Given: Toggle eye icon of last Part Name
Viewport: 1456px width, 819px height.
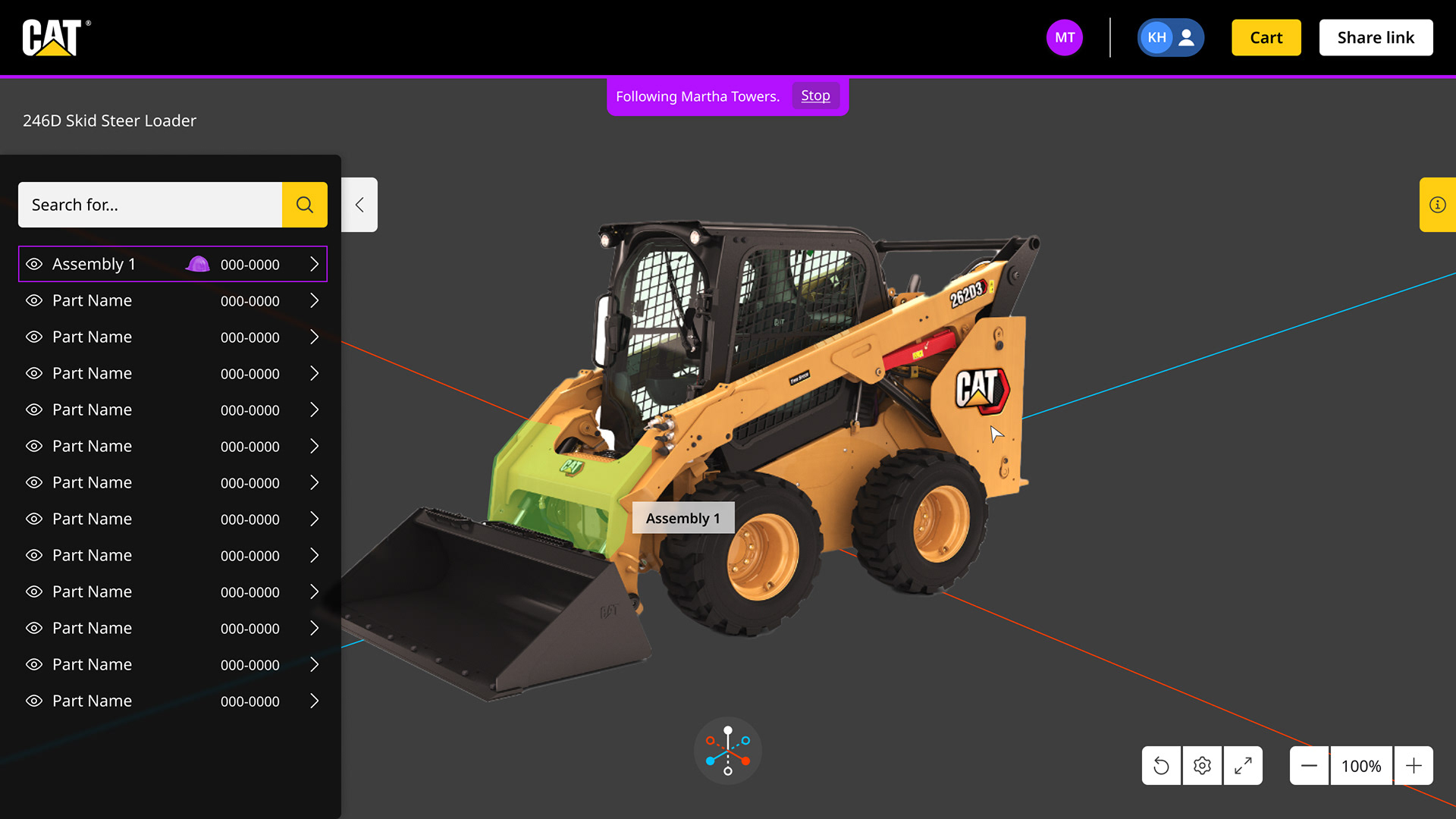Looking at the screenshot, I should [x=34, y=701].
